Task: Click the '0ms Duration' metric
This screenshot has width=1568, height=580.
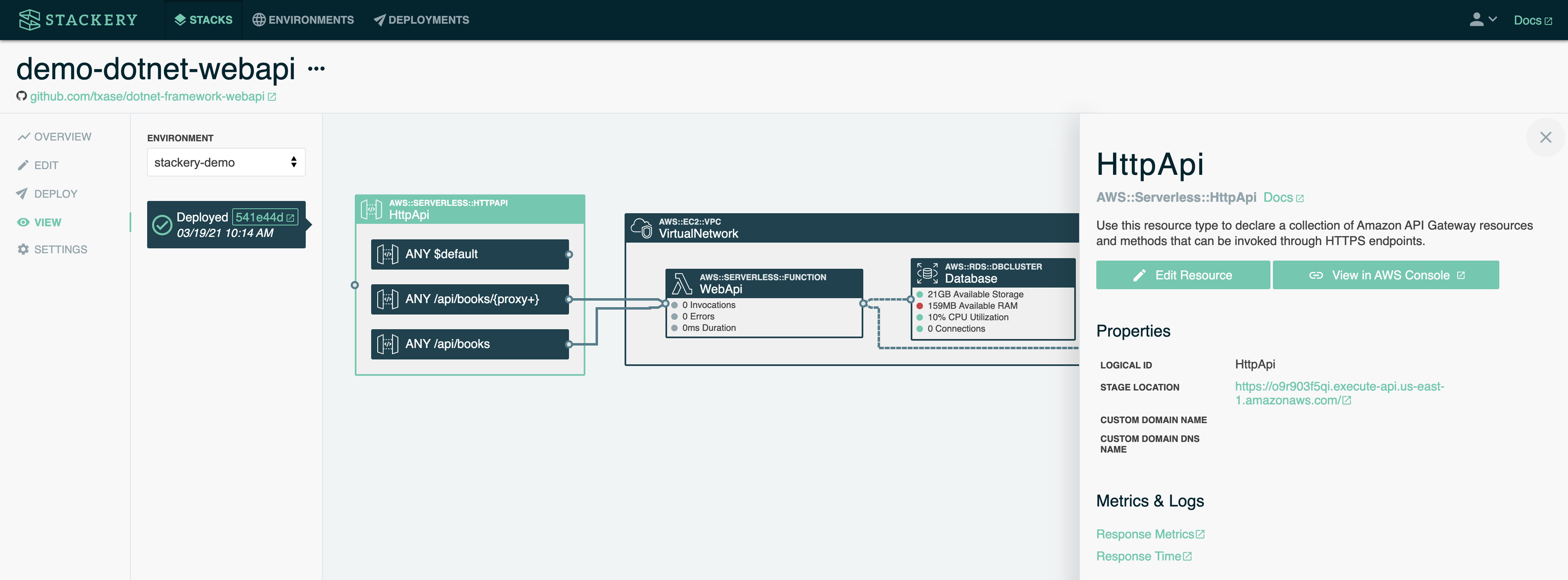Action: pyautogui.click(x=703, y=328)
